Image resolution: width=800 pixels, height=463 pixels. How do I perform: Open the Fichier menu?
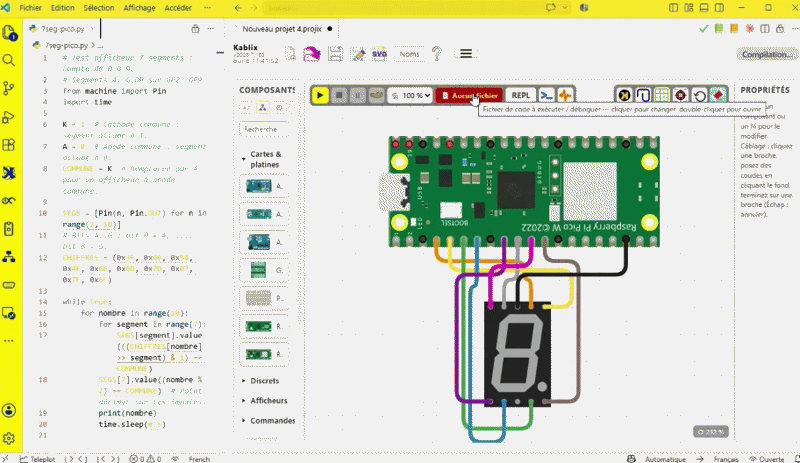(x=30, y=8)
